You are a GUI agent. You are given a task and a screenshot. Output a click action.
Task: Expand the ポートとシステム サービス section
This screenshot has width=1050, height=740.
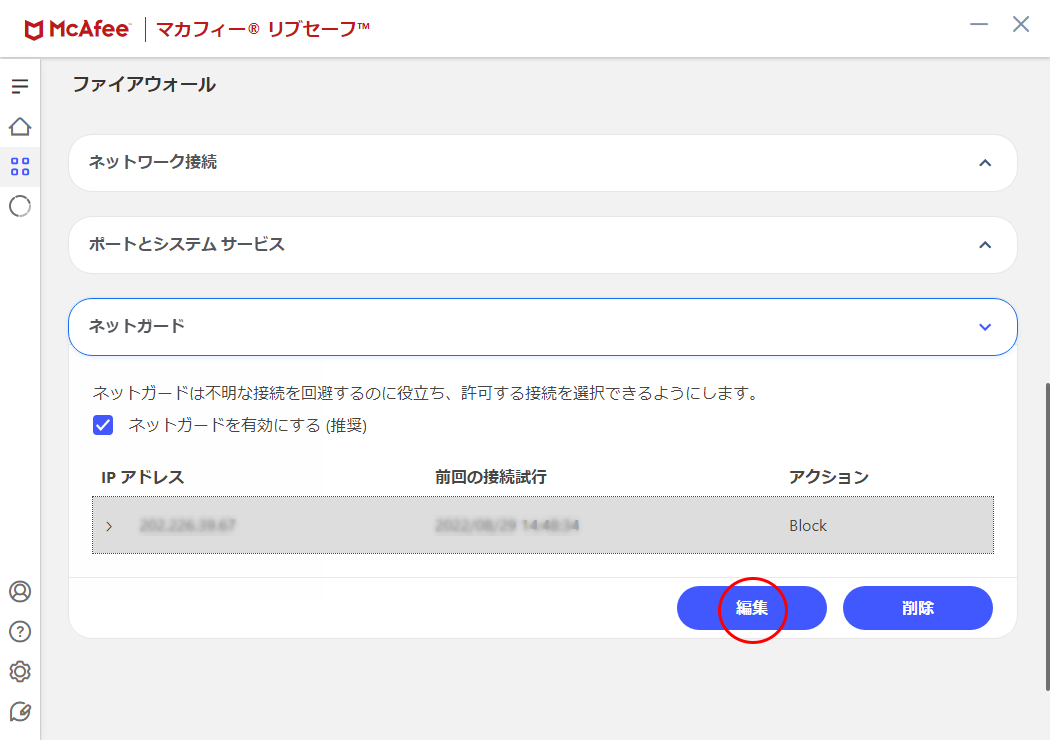(x=985, y=245)
